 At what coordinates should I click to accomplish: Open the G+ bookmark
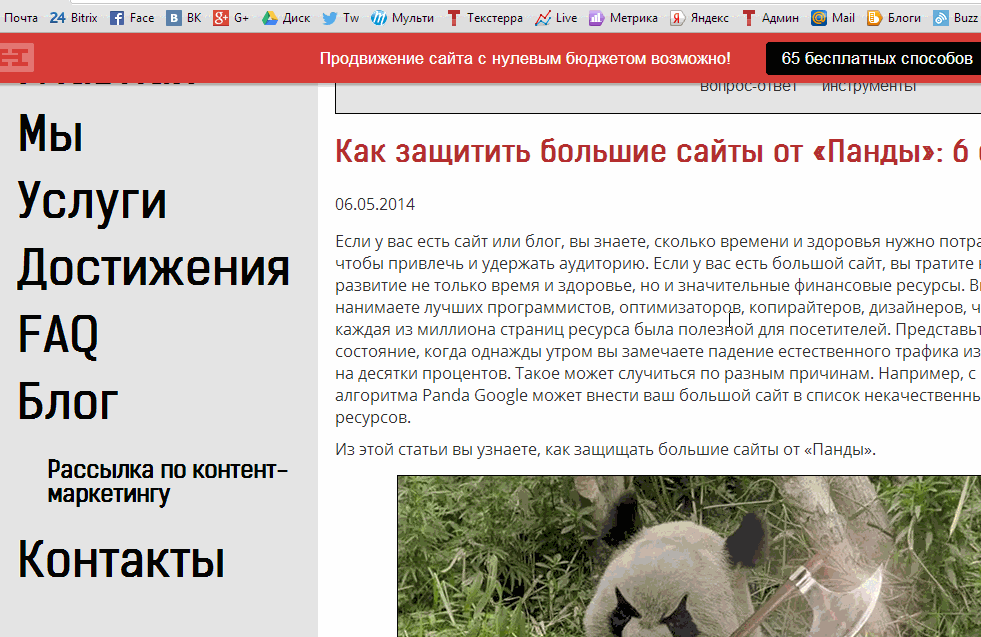tap(231, 17)
